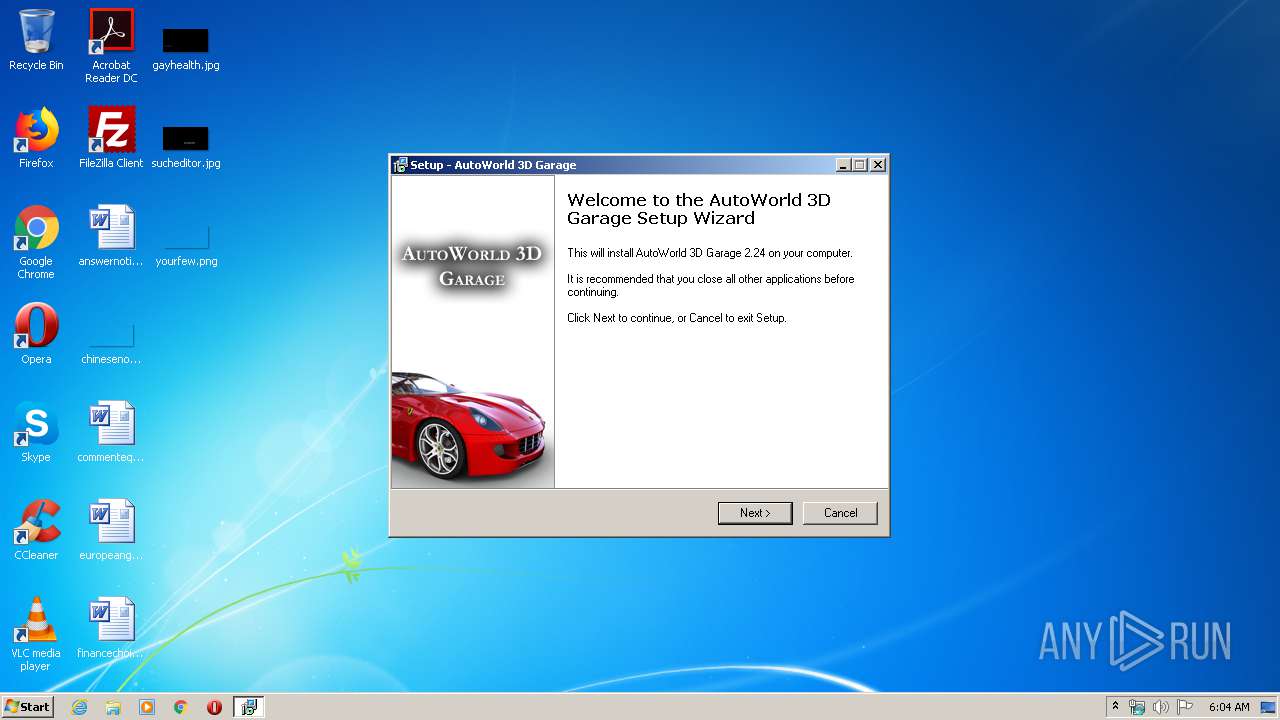
Task: Select the financechoi... Word document
Action: (111, 628)
